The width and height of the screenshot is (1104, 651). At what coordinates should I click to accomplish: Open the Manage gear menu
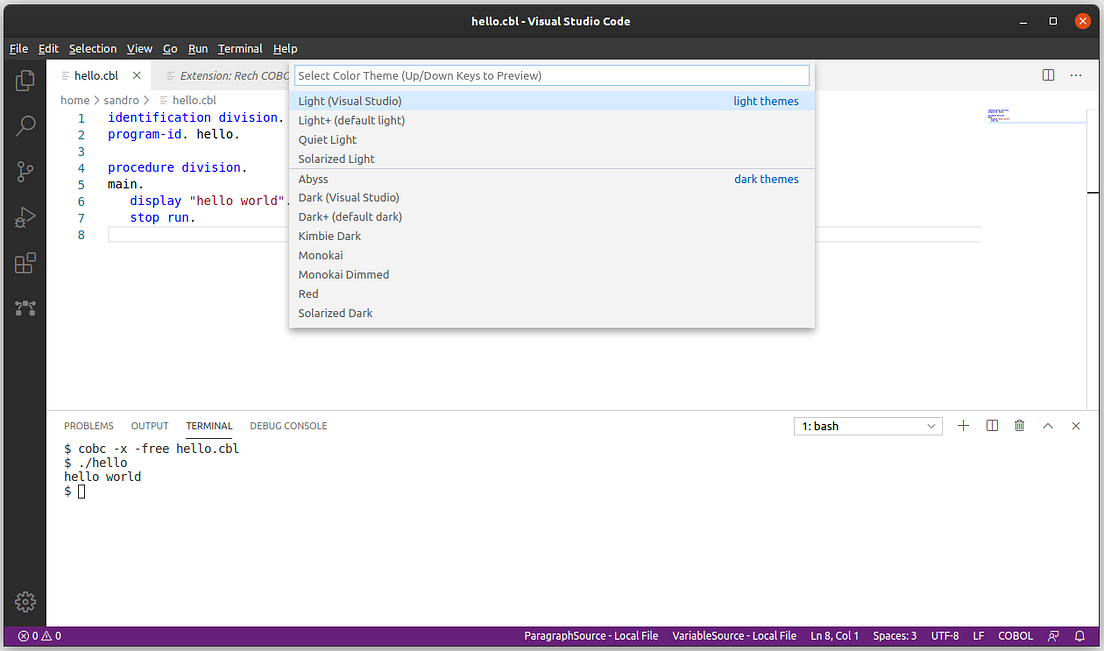(25, 601)
